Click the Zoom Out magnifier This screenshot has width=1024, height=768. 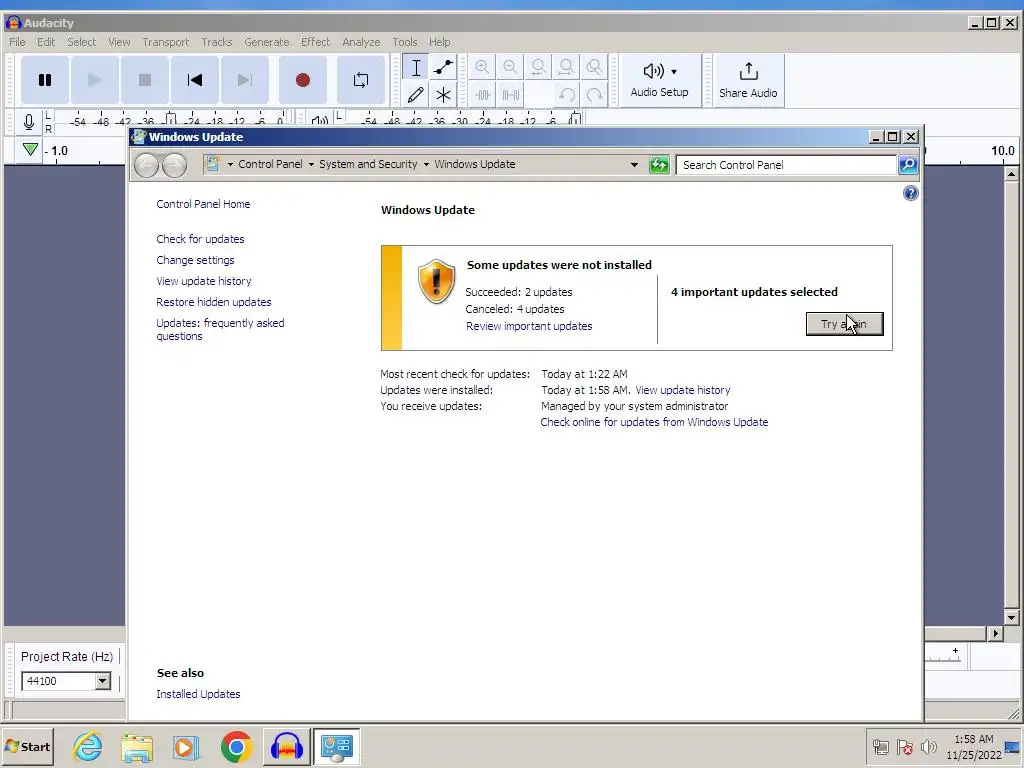(x=510, y=67)
